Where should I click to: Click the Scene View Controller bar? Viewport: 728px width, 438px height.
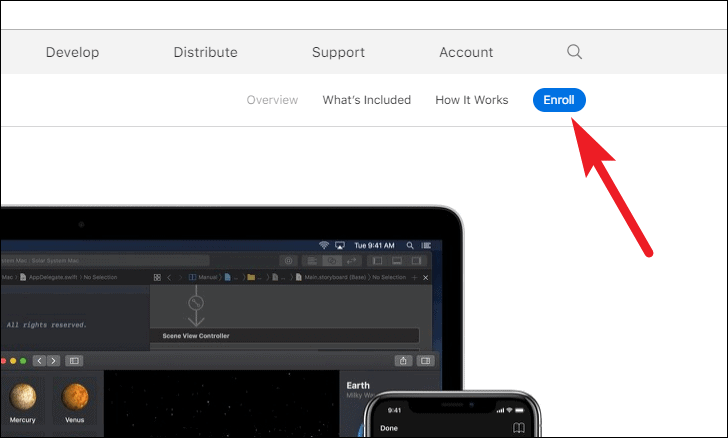284,336
